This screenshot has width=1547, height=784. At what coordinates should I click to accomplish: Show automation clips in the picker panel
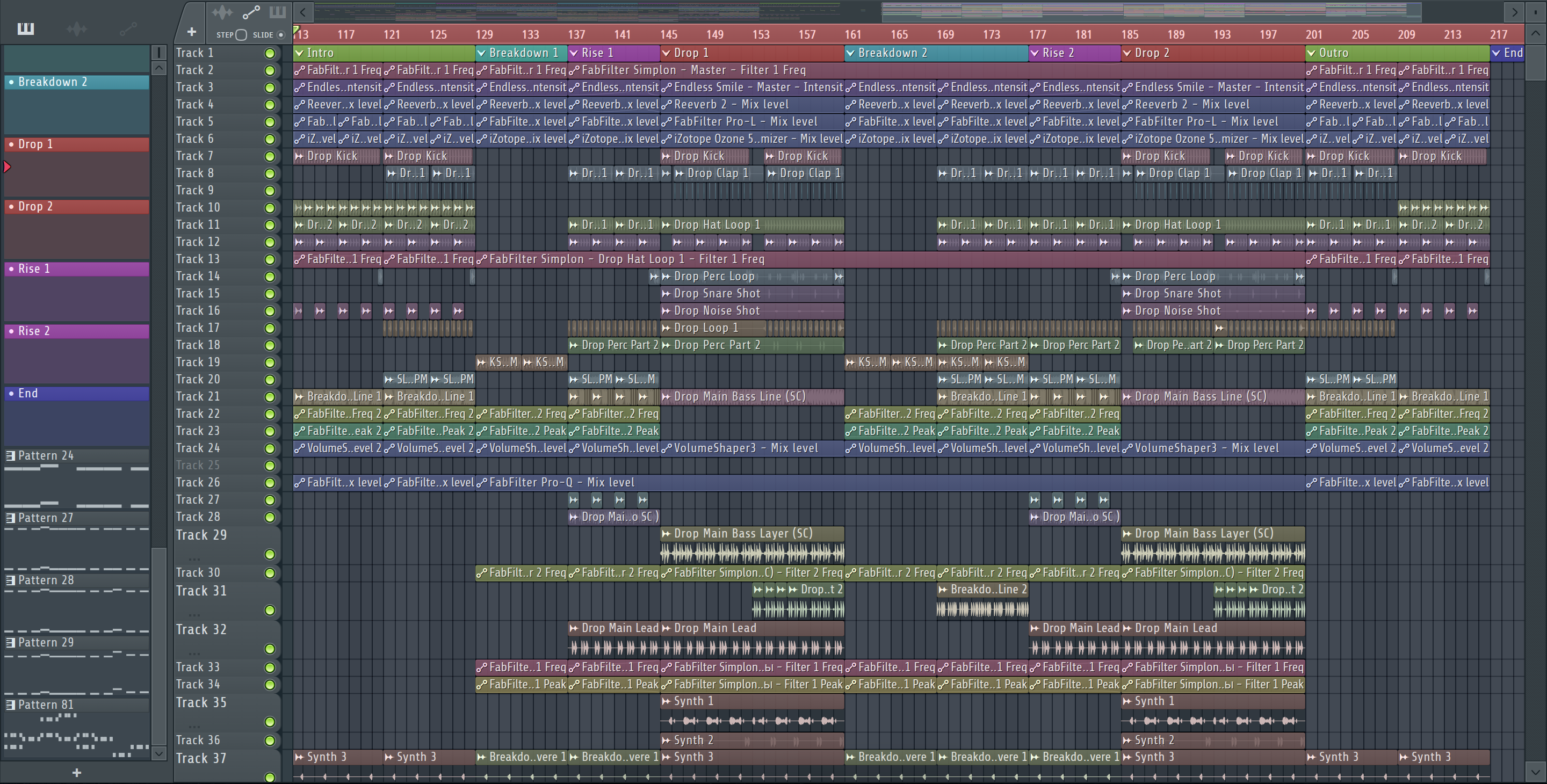(128, 28)
